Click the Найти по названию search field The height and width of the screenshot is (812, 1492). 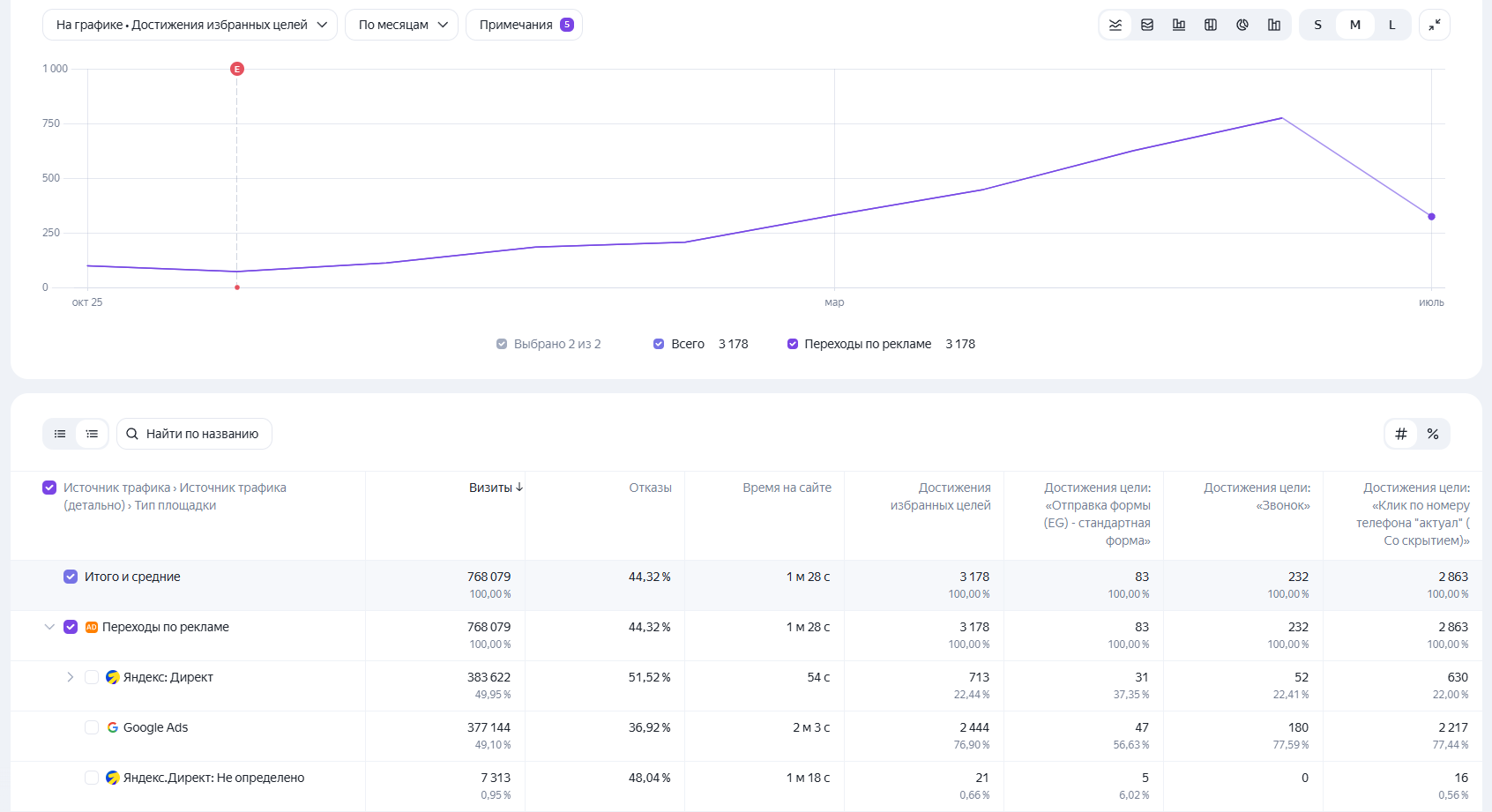point(194,434)
